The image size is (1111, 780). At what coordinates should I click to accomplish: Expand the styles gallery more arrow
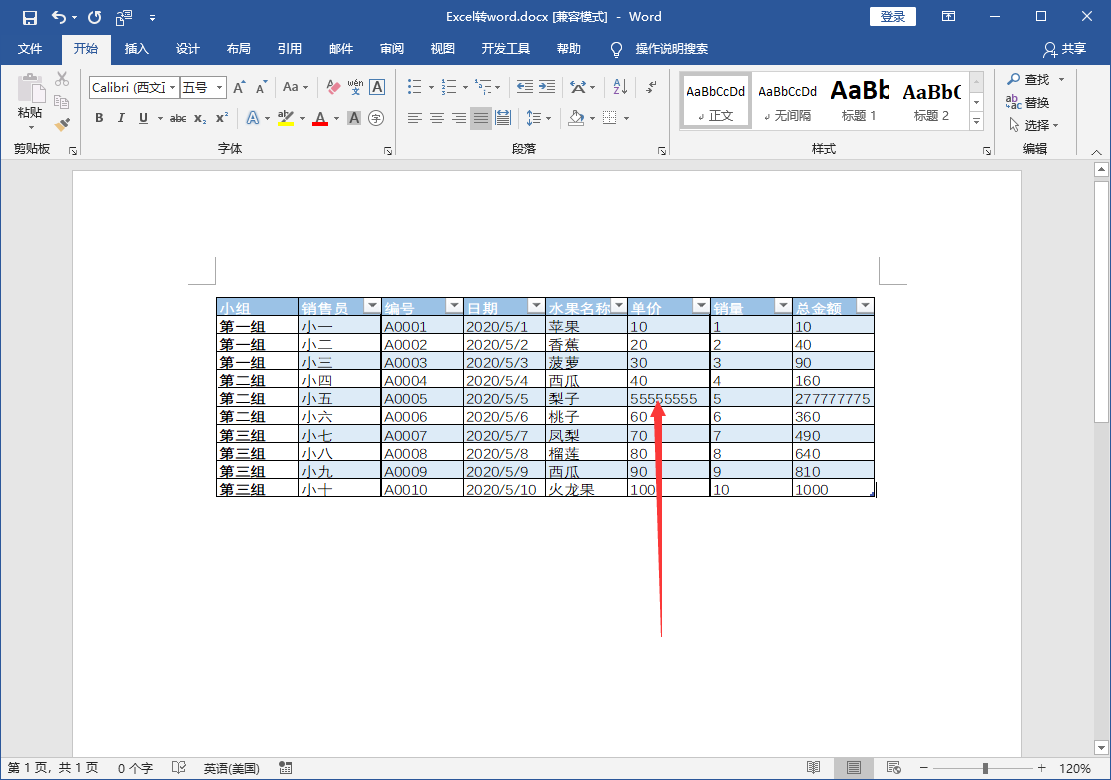976,122
